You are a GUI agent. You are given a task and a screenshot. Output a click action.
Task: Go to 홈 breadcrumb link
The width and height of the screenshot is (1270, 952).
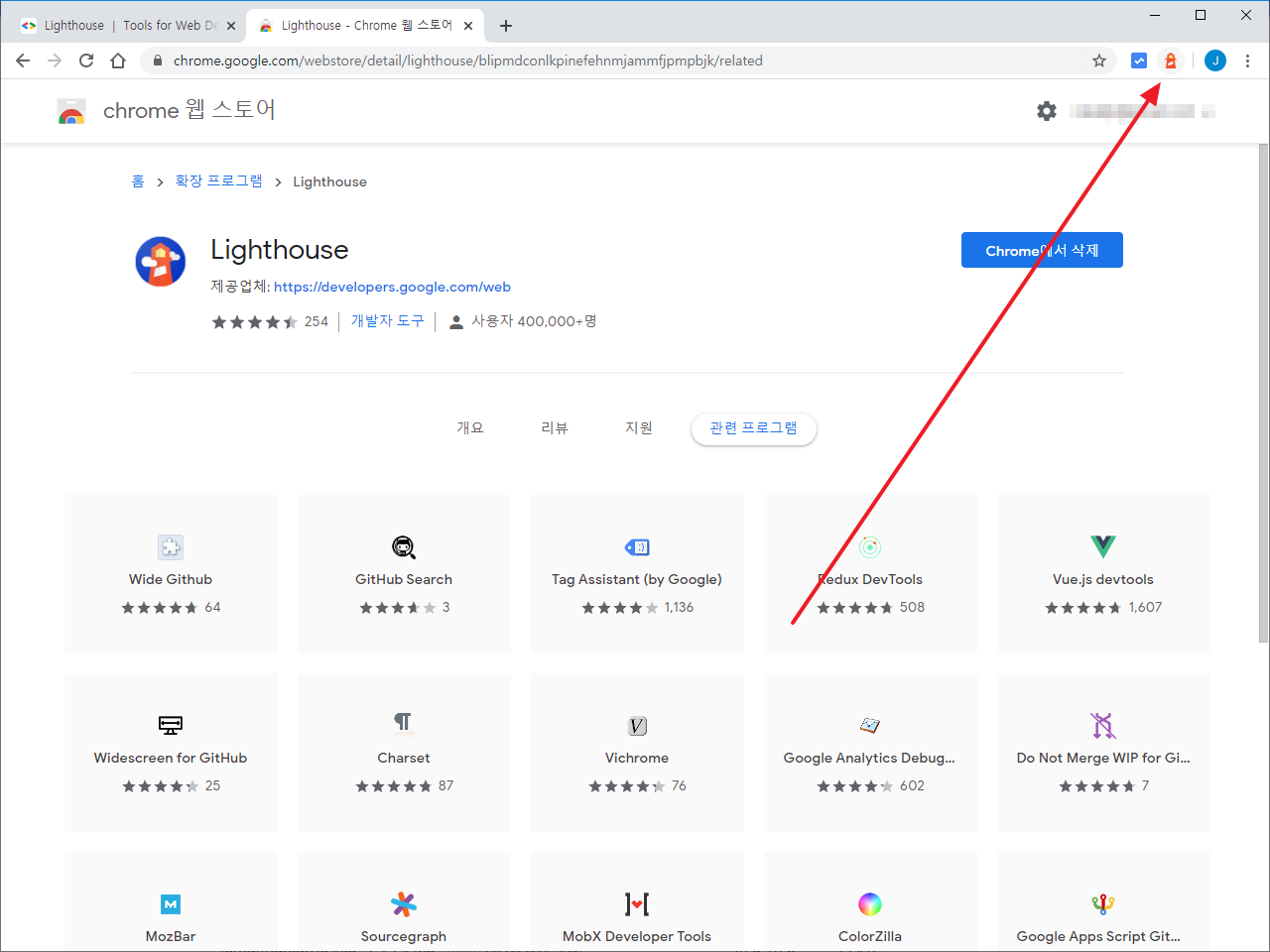point(138,181)
